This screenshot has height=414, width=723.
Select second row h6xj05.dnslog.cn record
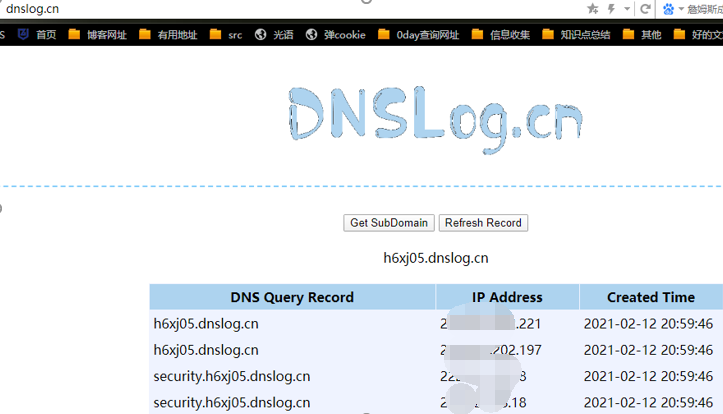pyautogui.click(x=206, y=350)
